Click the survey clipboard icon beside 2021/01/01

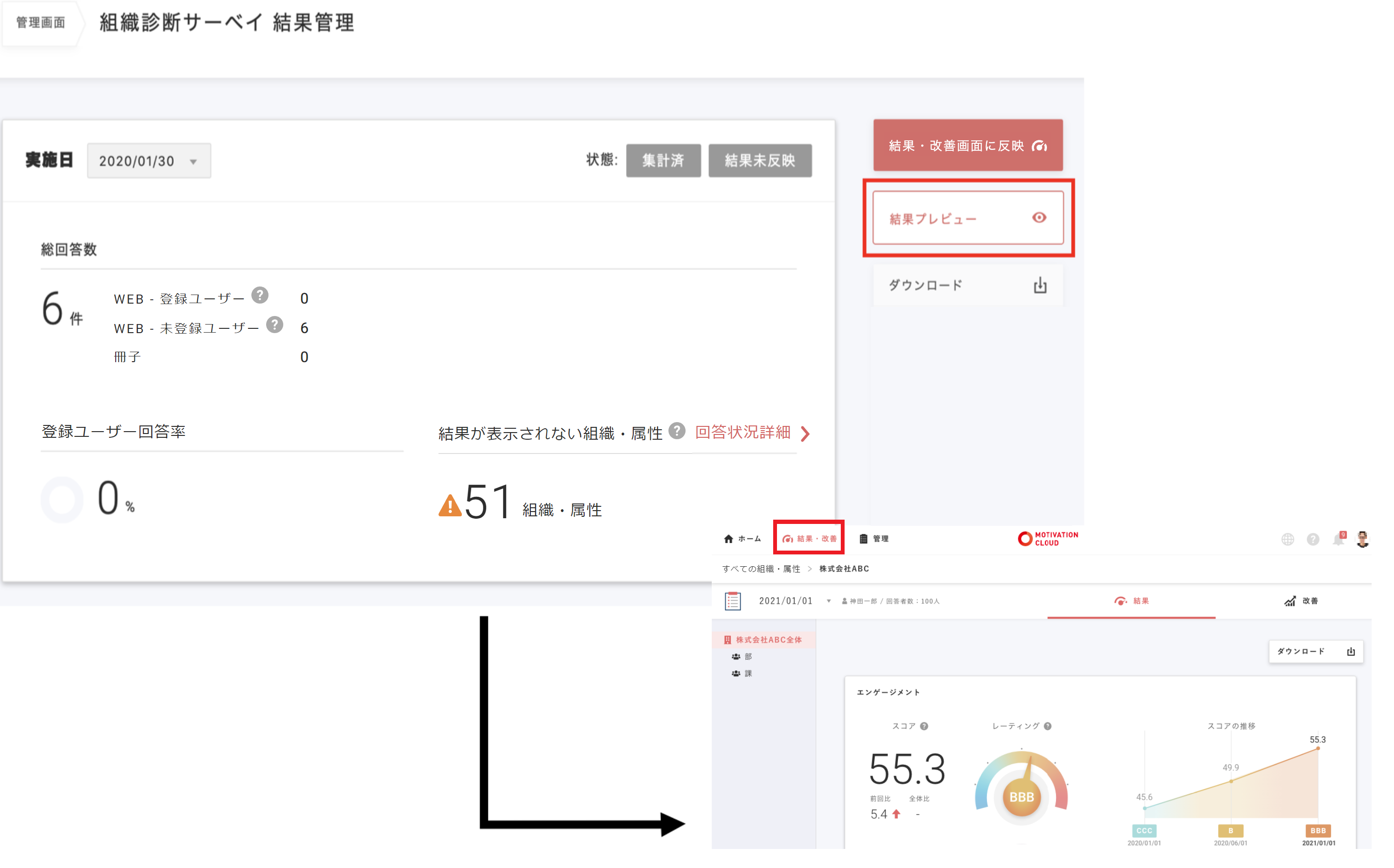(x=733, y=600)
